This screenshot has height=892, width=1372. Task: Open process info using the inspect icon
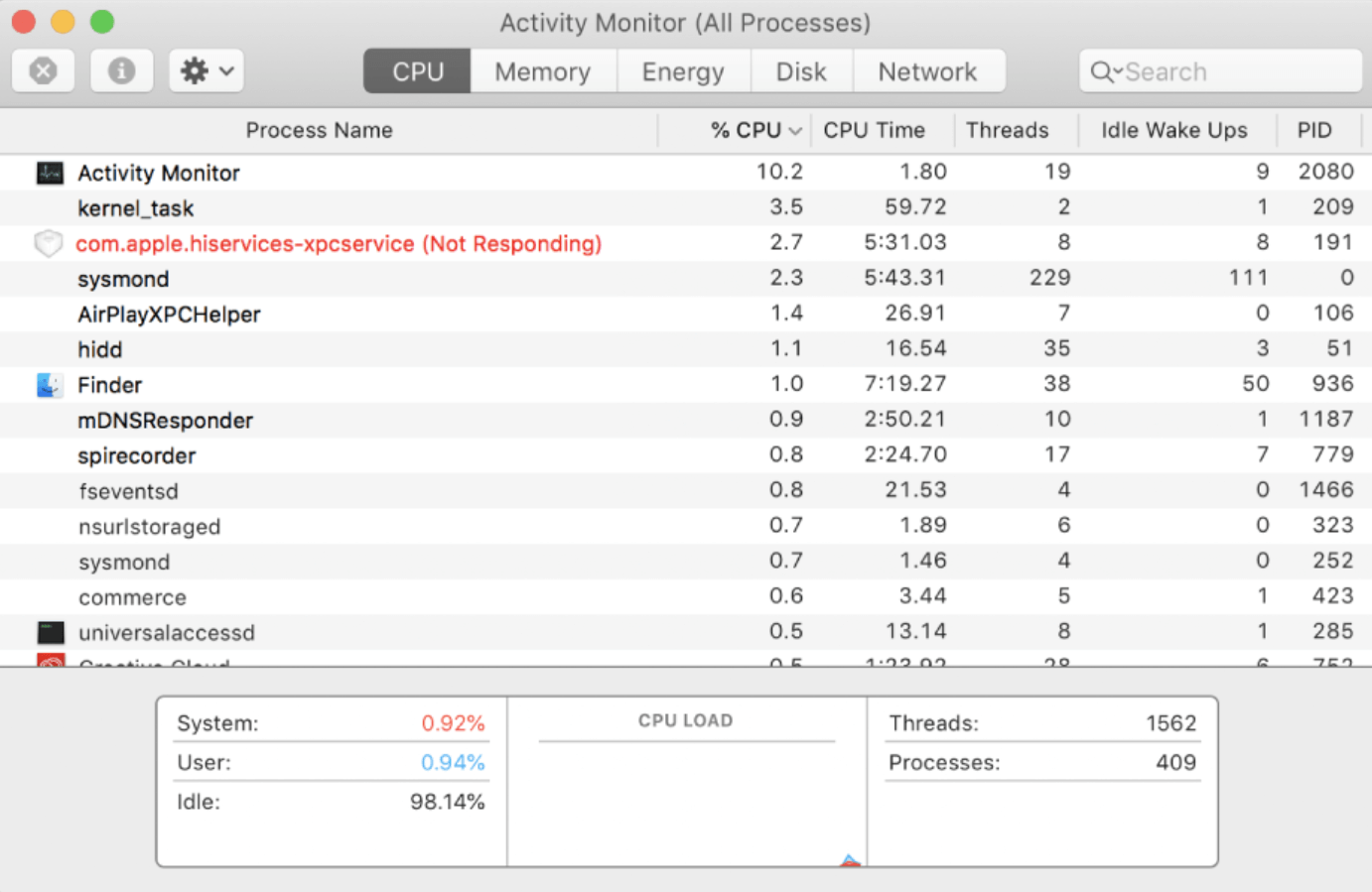coord(121,70)
